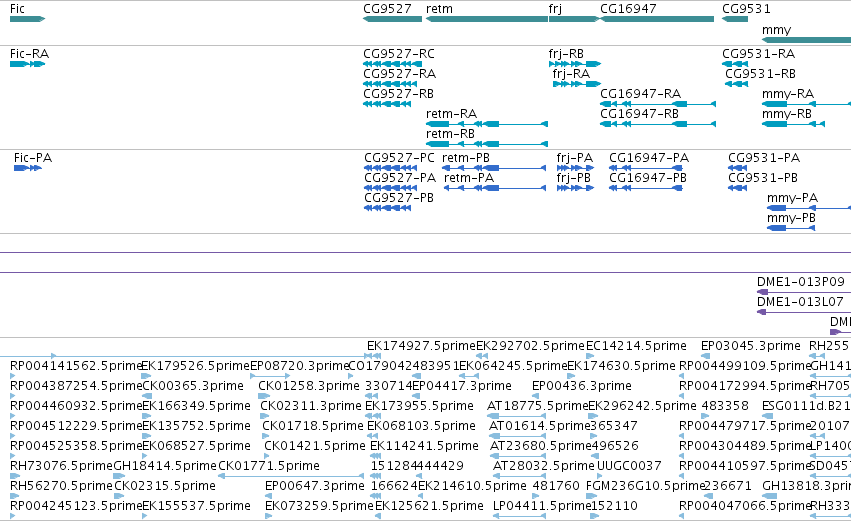The height and width of the screenshot is (521, 851).
Task: Open the CG16947-PA protein label
Action: (649, 158)
